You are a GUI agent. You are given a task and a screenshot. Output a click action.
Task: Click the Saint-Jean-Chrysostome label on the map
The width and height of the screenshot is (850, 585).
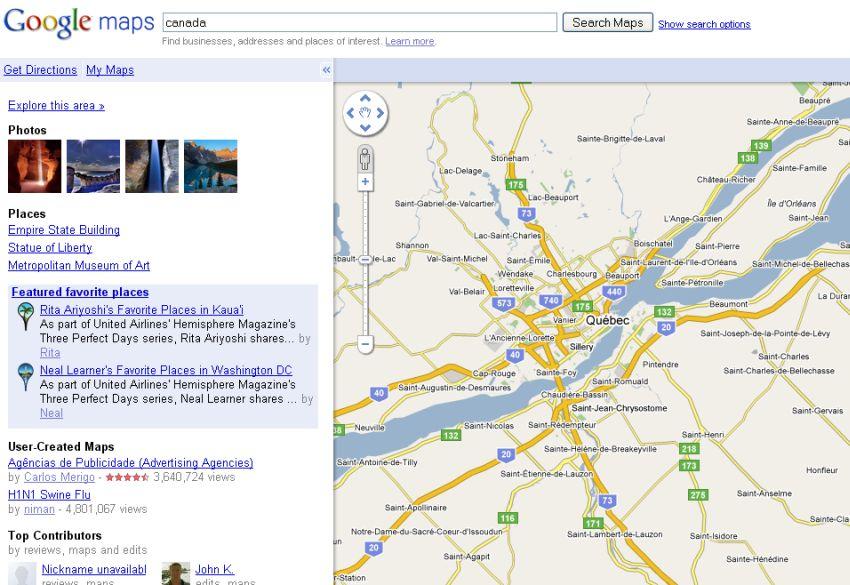619,408
